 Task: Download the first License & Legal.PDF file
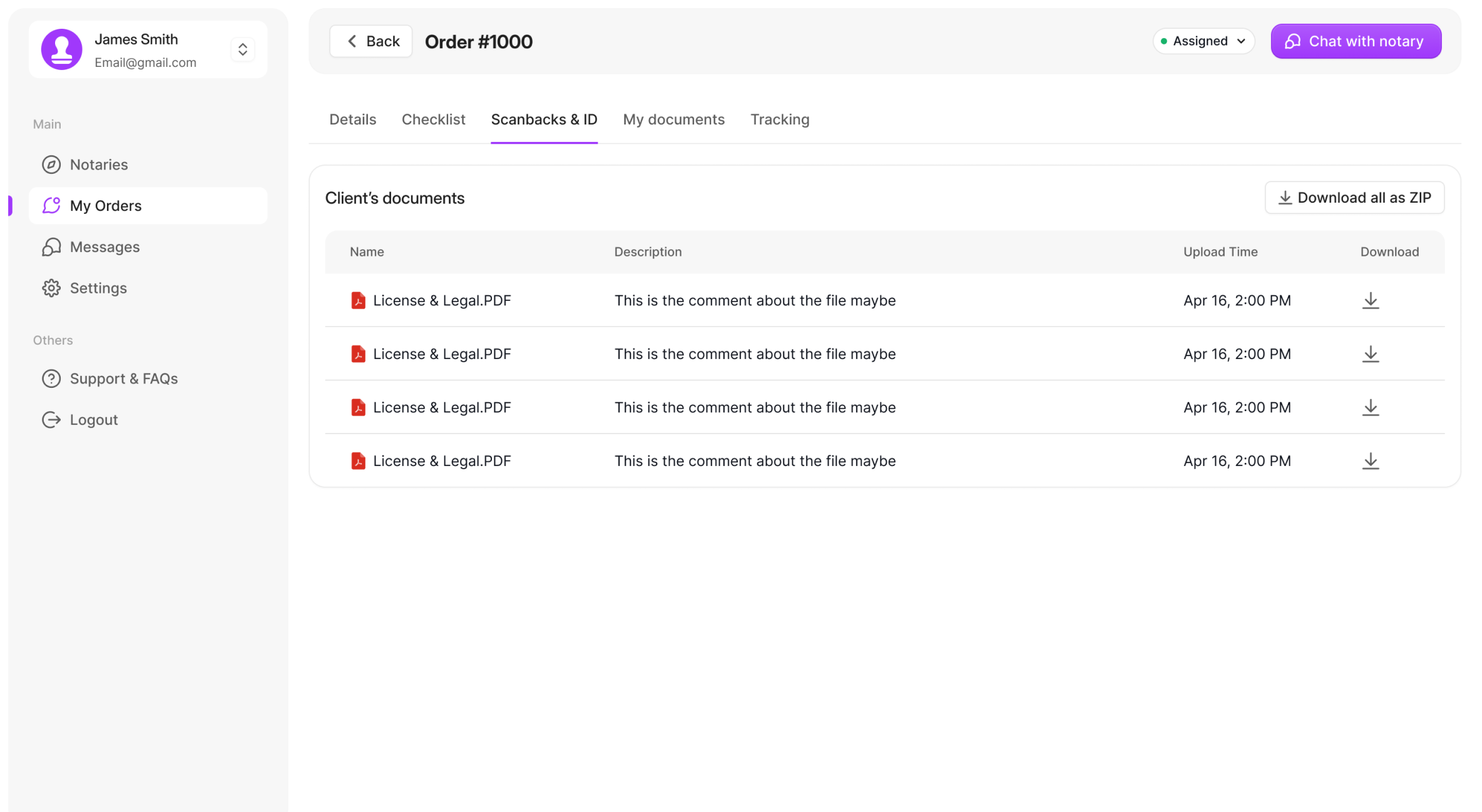(x=1370, y=300)
